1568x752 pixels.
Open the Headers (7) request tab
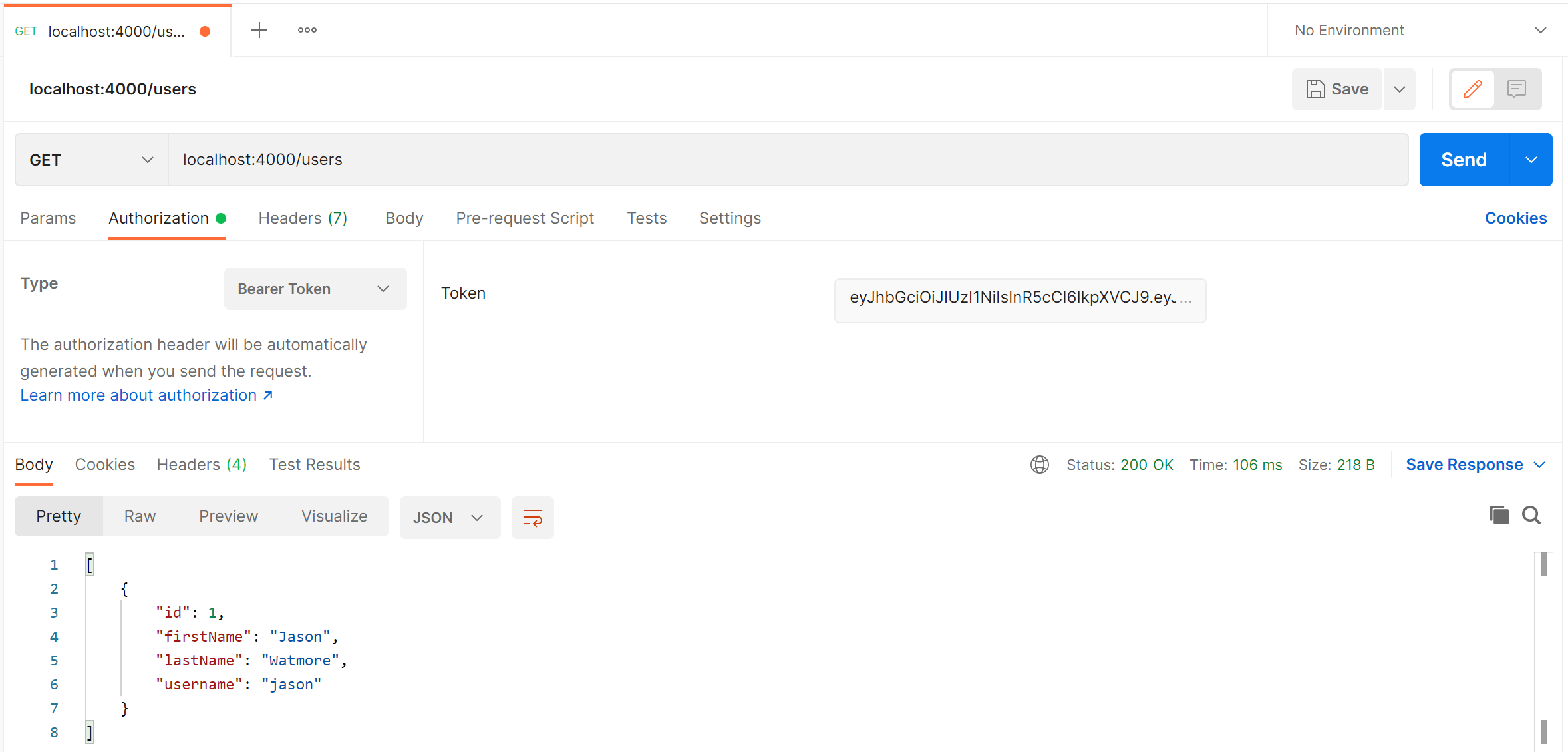point(303,218)
